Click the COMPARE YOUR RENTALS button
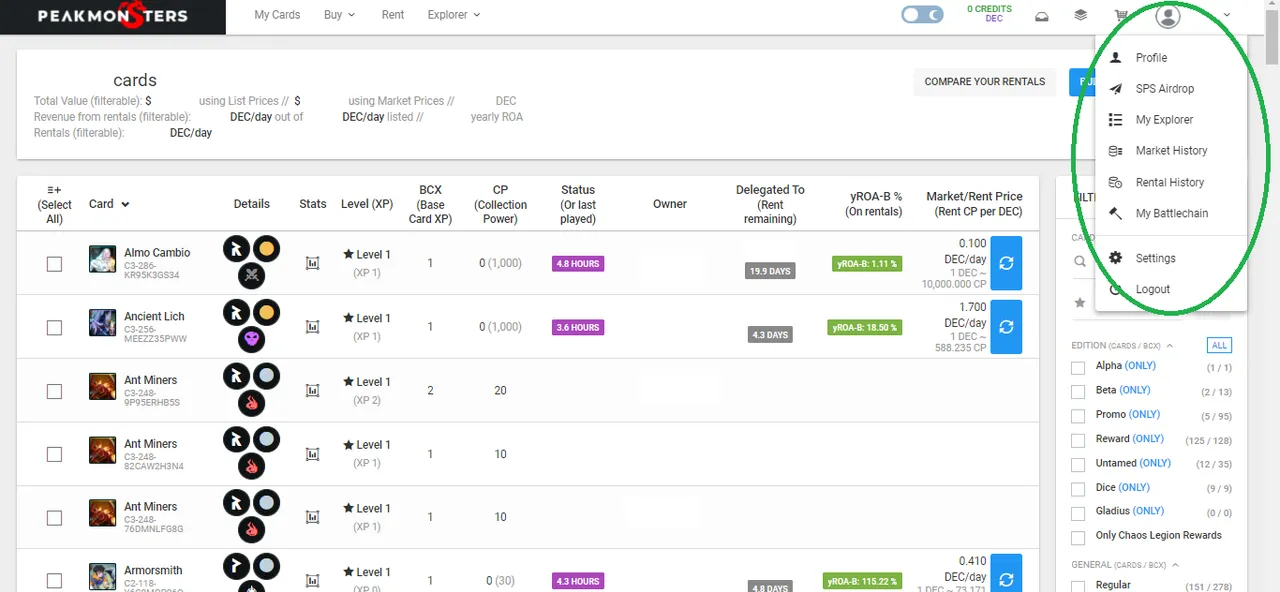This screenshot has height=592, width=1280. point(985,82)
